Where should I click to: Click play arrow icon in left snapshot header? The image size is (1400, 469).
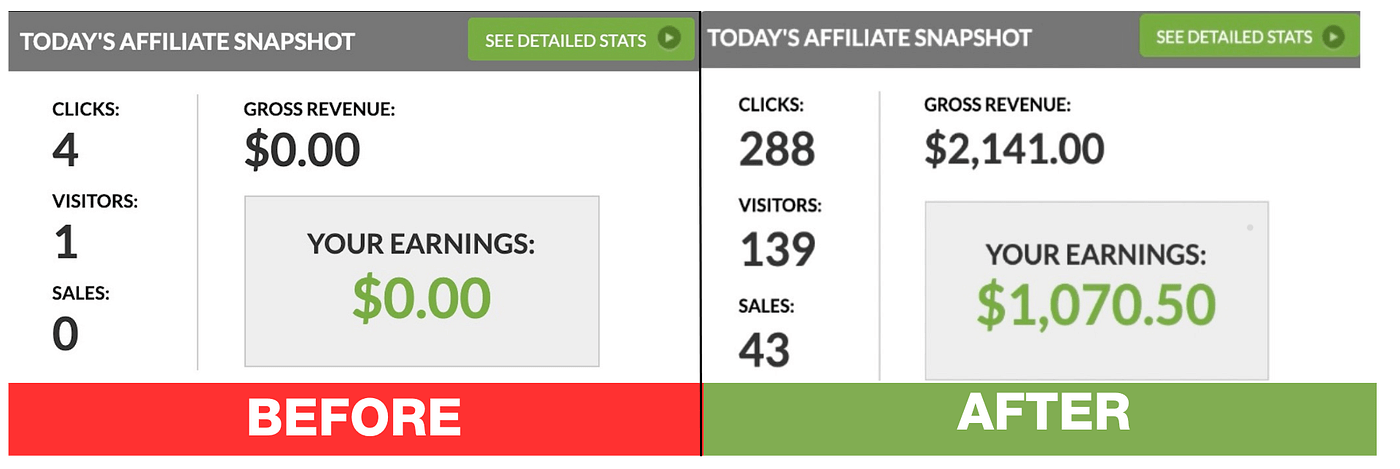(x=670, y=40)
